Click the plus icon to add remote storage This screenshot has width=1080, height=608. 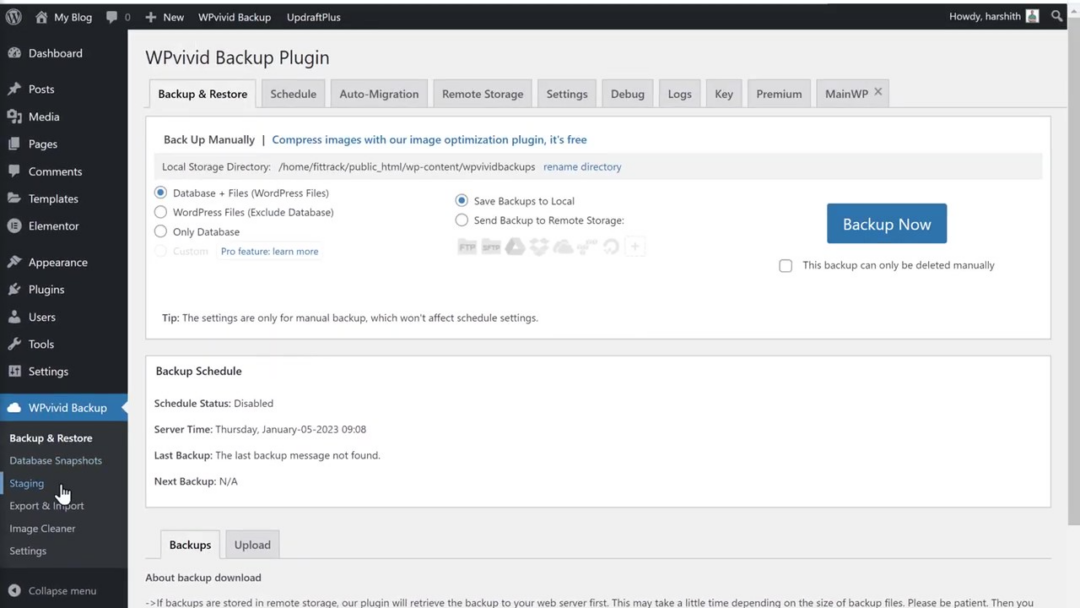[x=635, y=246]
